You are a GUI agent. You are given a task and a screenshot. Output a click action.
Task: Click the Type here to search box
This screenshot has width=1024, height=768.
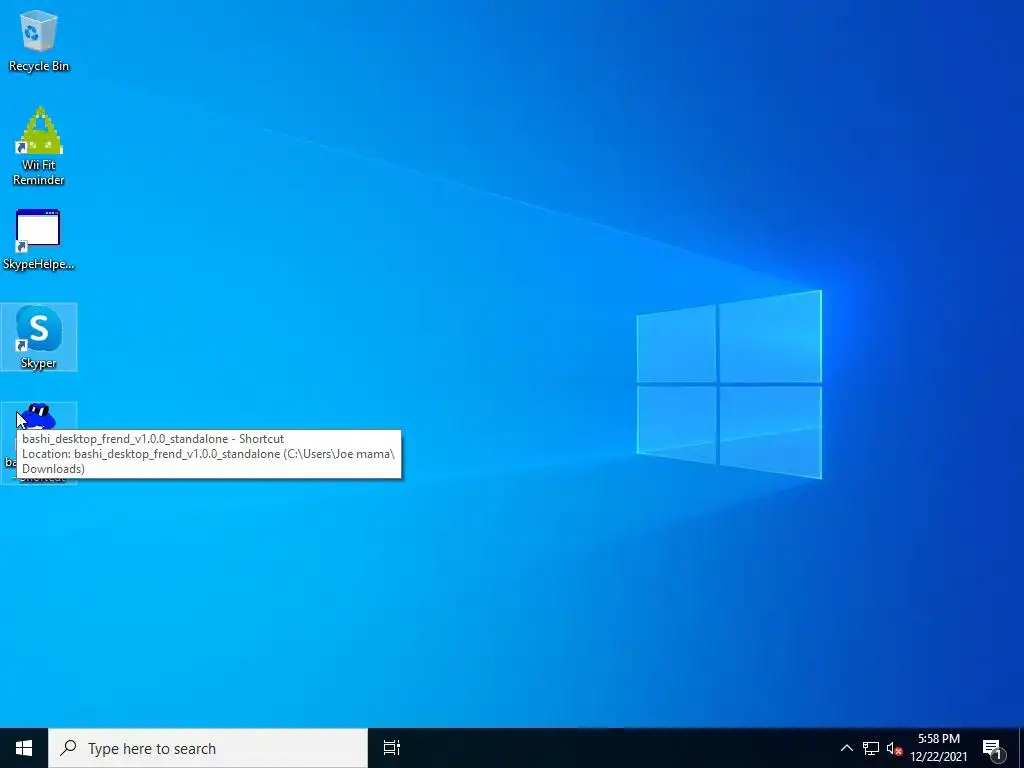208,748
